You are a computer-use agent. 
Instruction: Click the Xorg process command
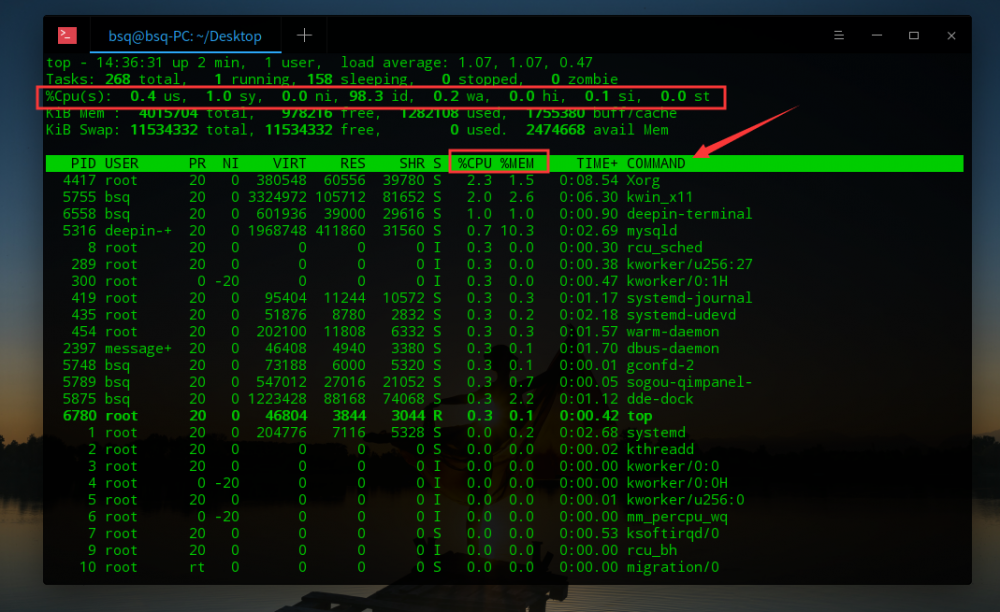pos(643,180)
